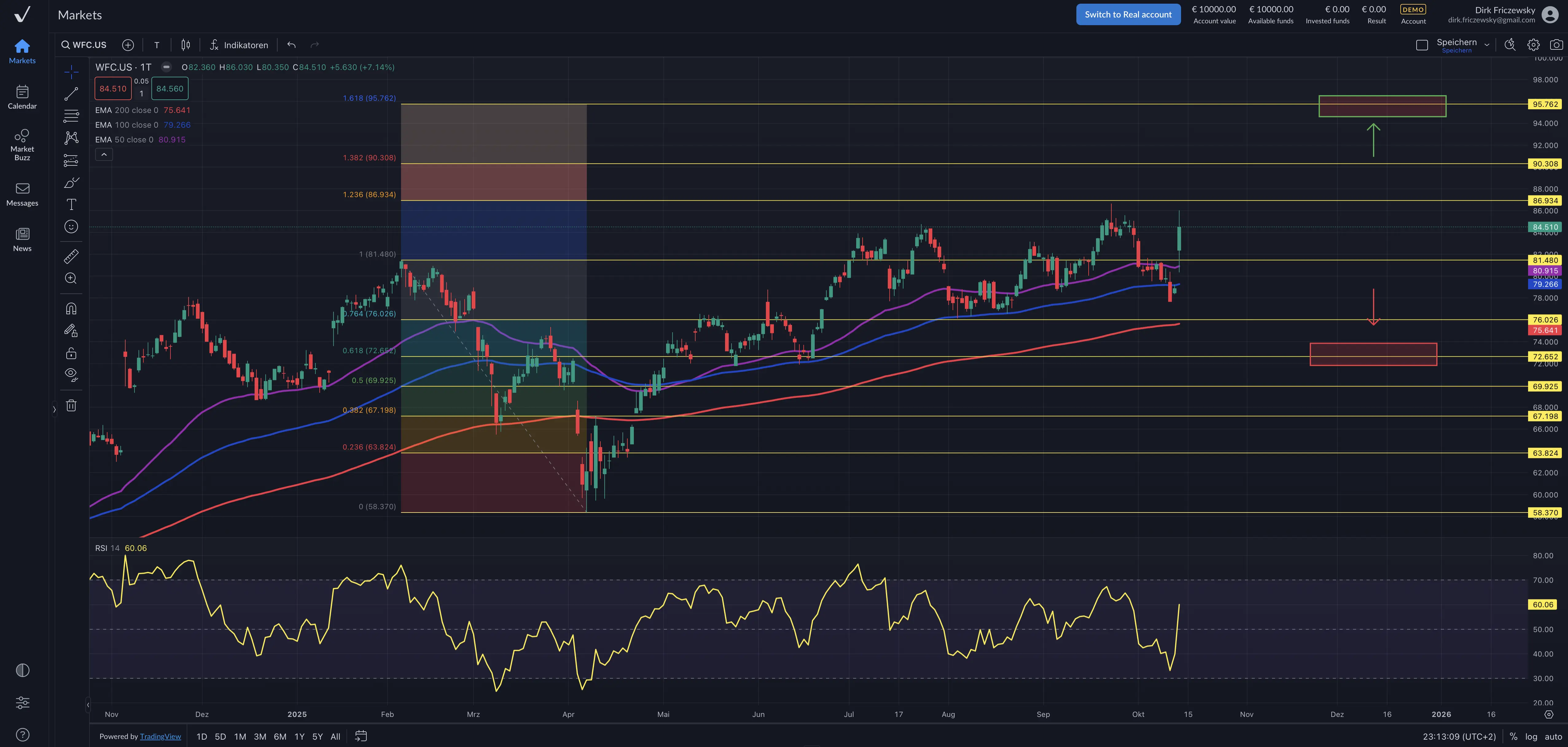Image resolution: width=1568 pixels, height=747 pixels.
Task: Select the brush drawing tool
Action: [71, 182]
